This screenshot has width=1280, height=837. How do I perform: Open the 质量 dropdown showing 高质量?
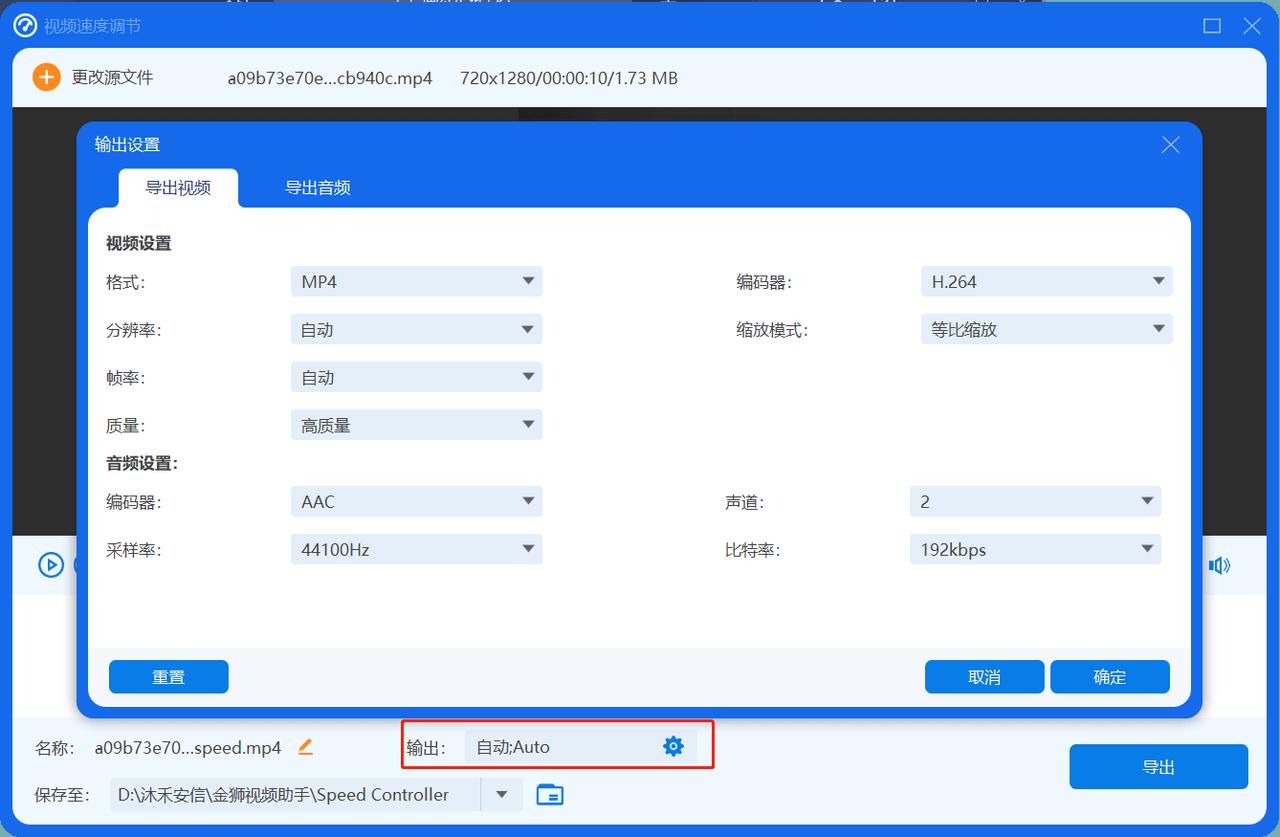point(416,424)
